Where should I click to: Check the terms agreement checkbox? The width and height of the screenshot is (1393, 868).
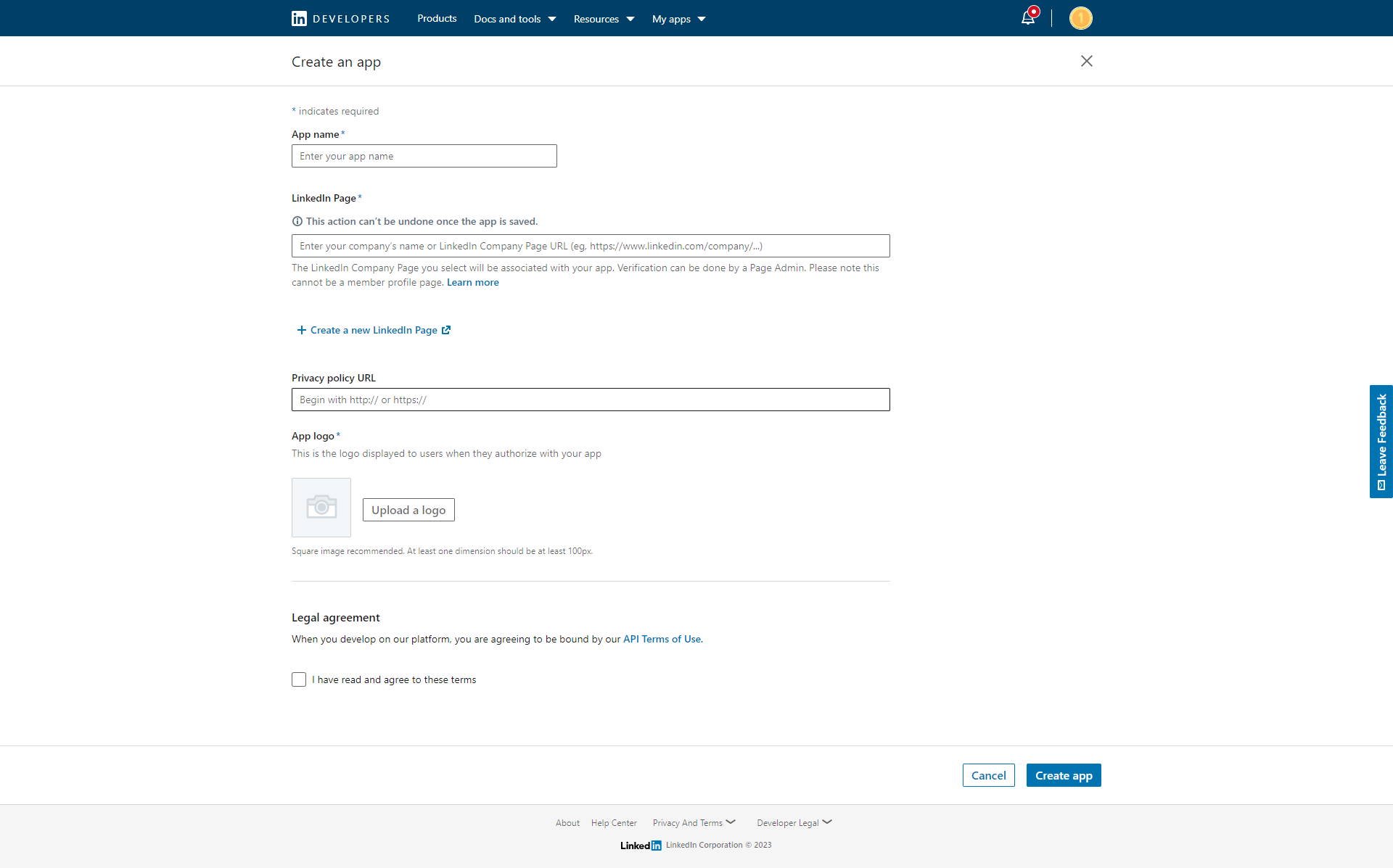[298, 679]
